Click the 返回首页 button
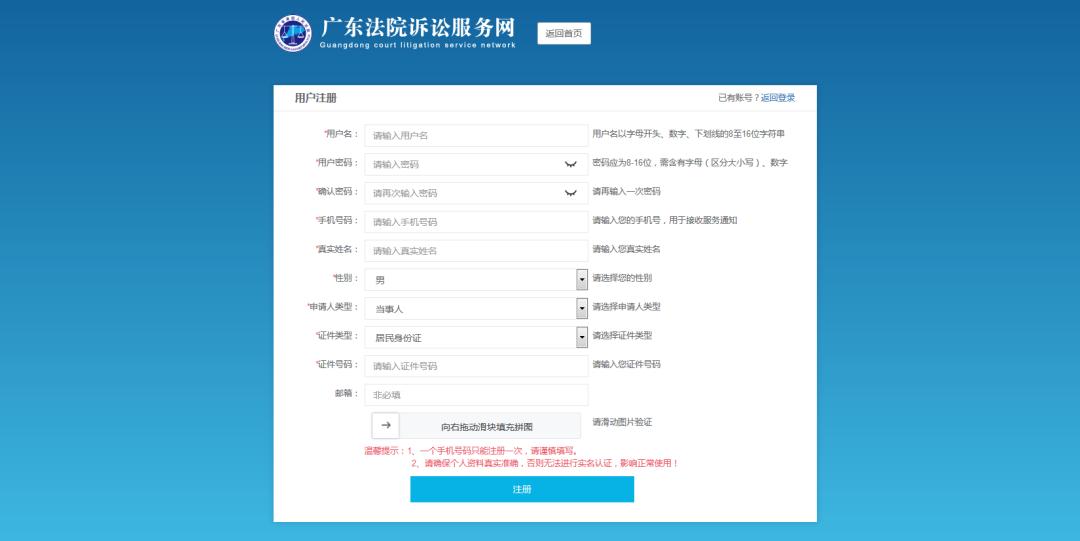 (x=564, y=33)
